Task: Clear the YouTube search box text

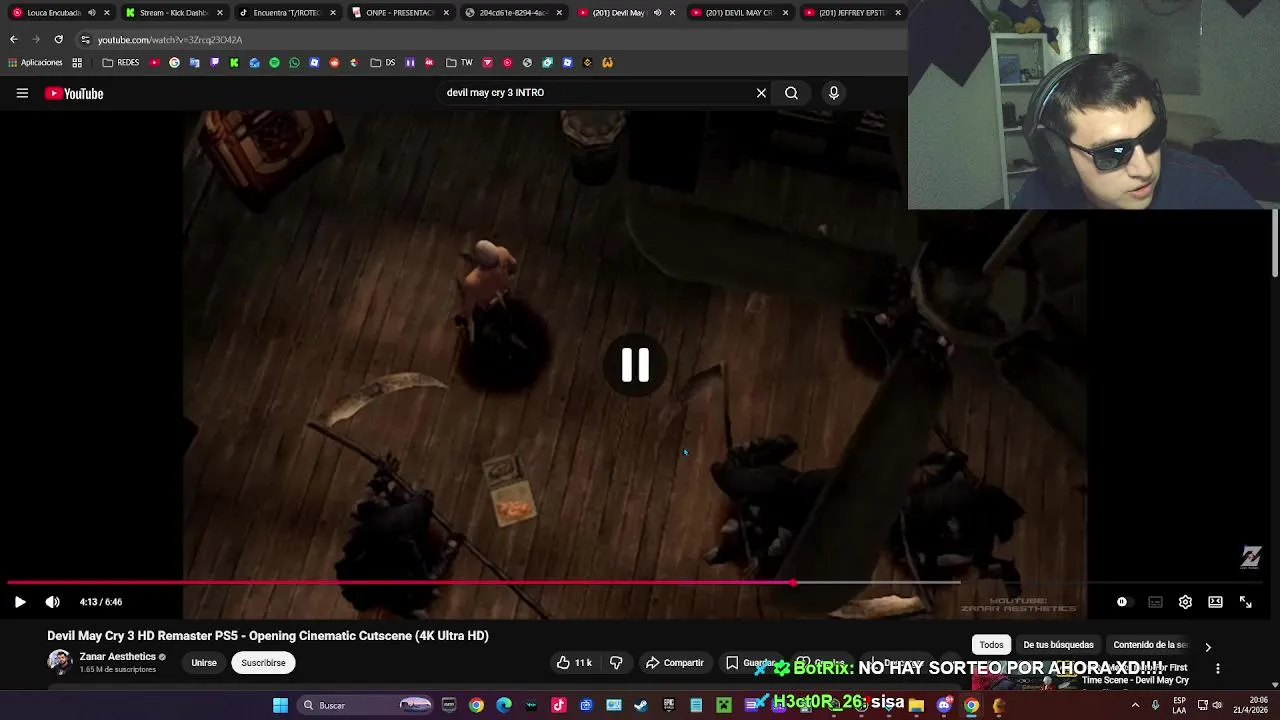Action: tap(761, 93)
